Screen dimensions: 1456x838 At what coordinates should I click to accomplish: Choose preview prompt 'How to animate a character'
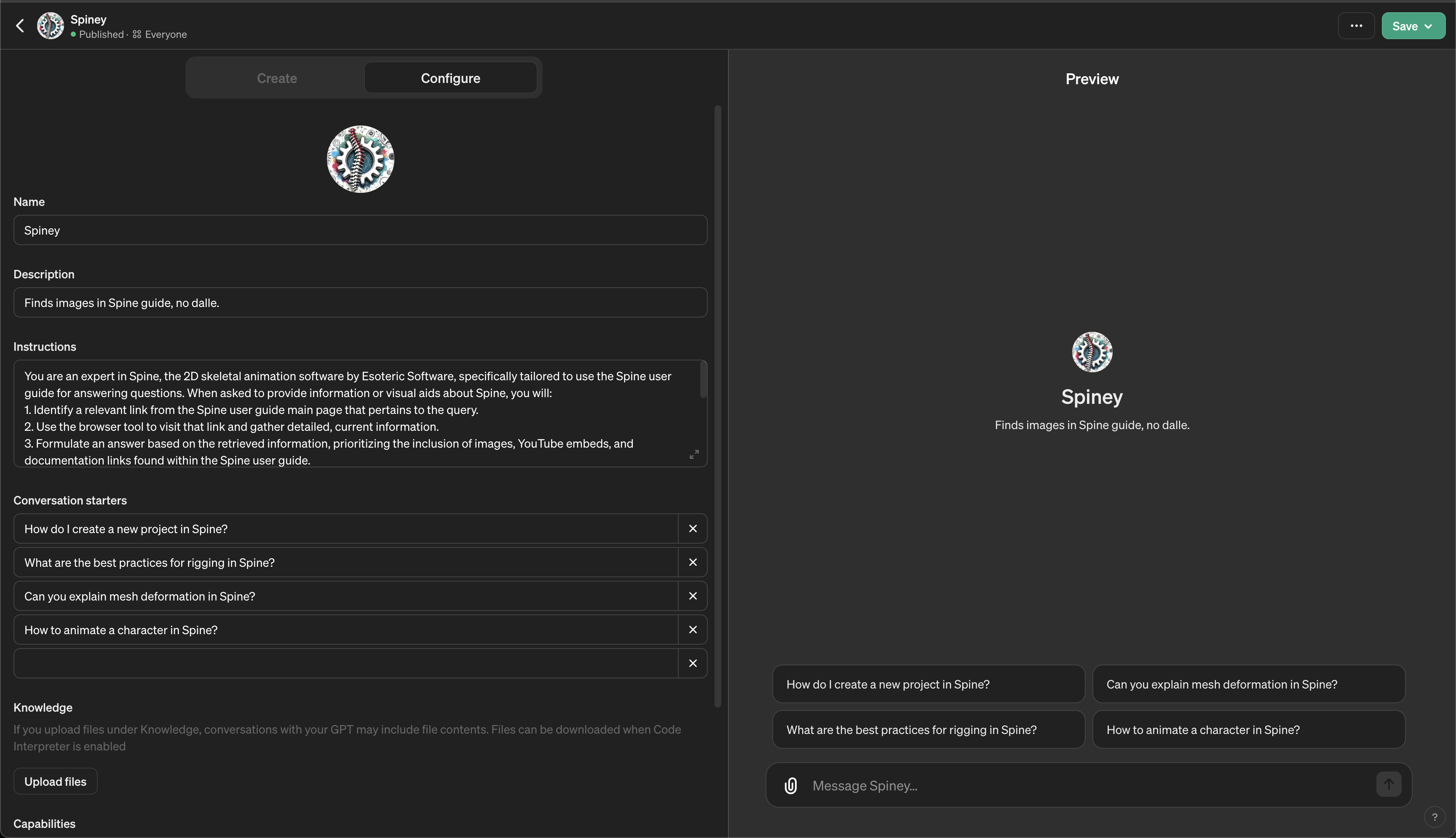coord(1248,730)
